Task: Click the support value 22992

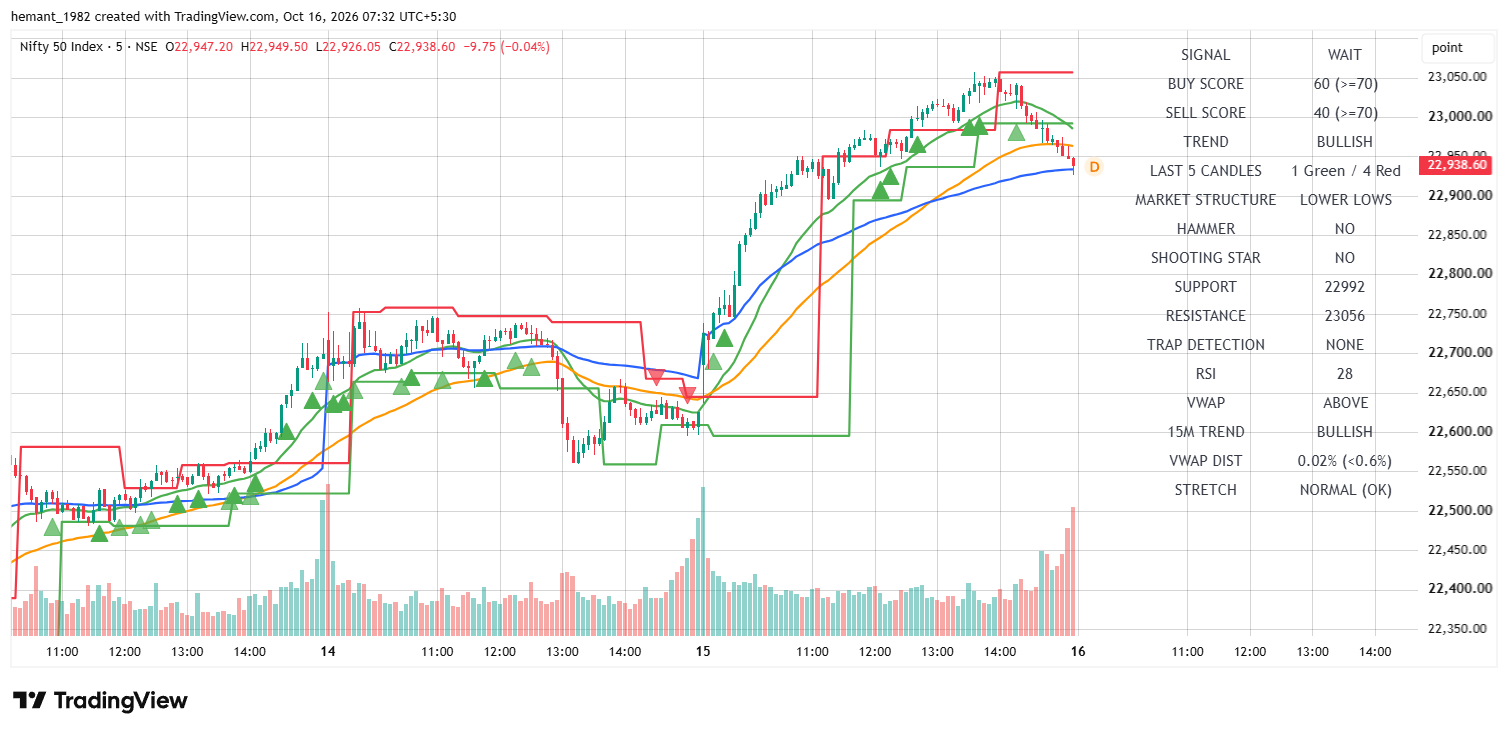Action: tap(1344, 287)
